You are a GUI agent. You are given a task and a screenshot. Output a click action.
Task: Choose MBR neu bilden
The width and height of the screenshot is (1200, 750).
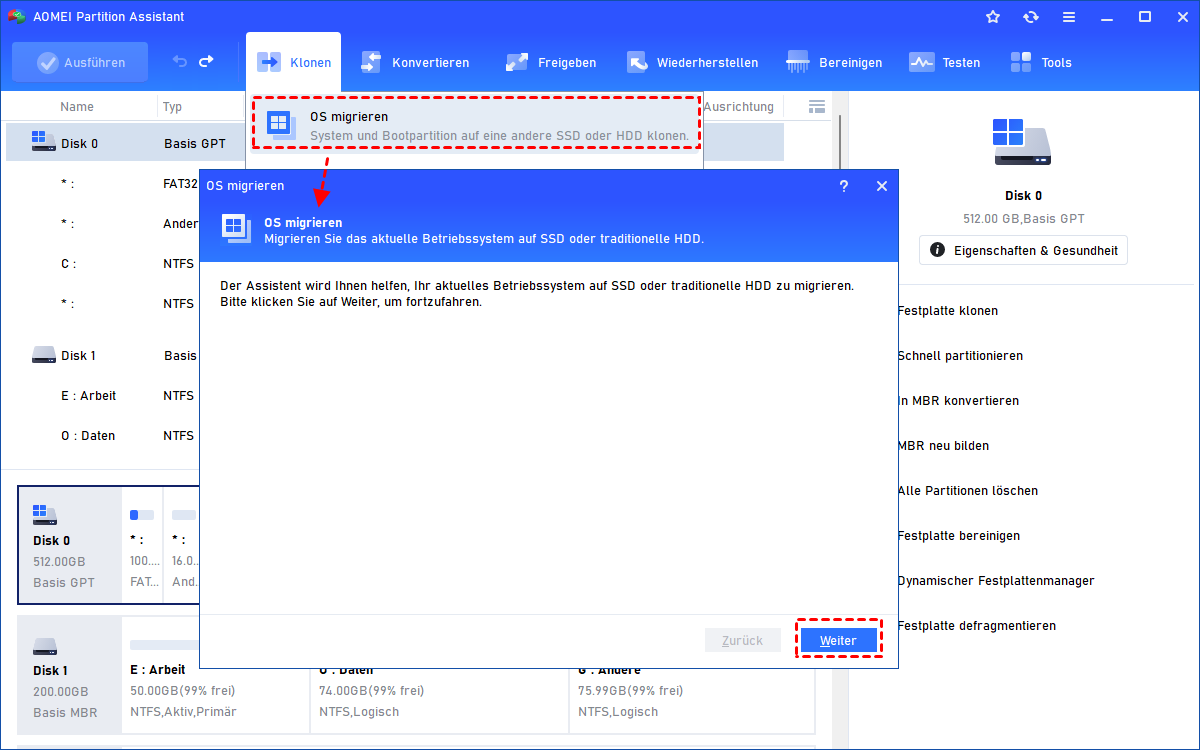tap(943, 446)
